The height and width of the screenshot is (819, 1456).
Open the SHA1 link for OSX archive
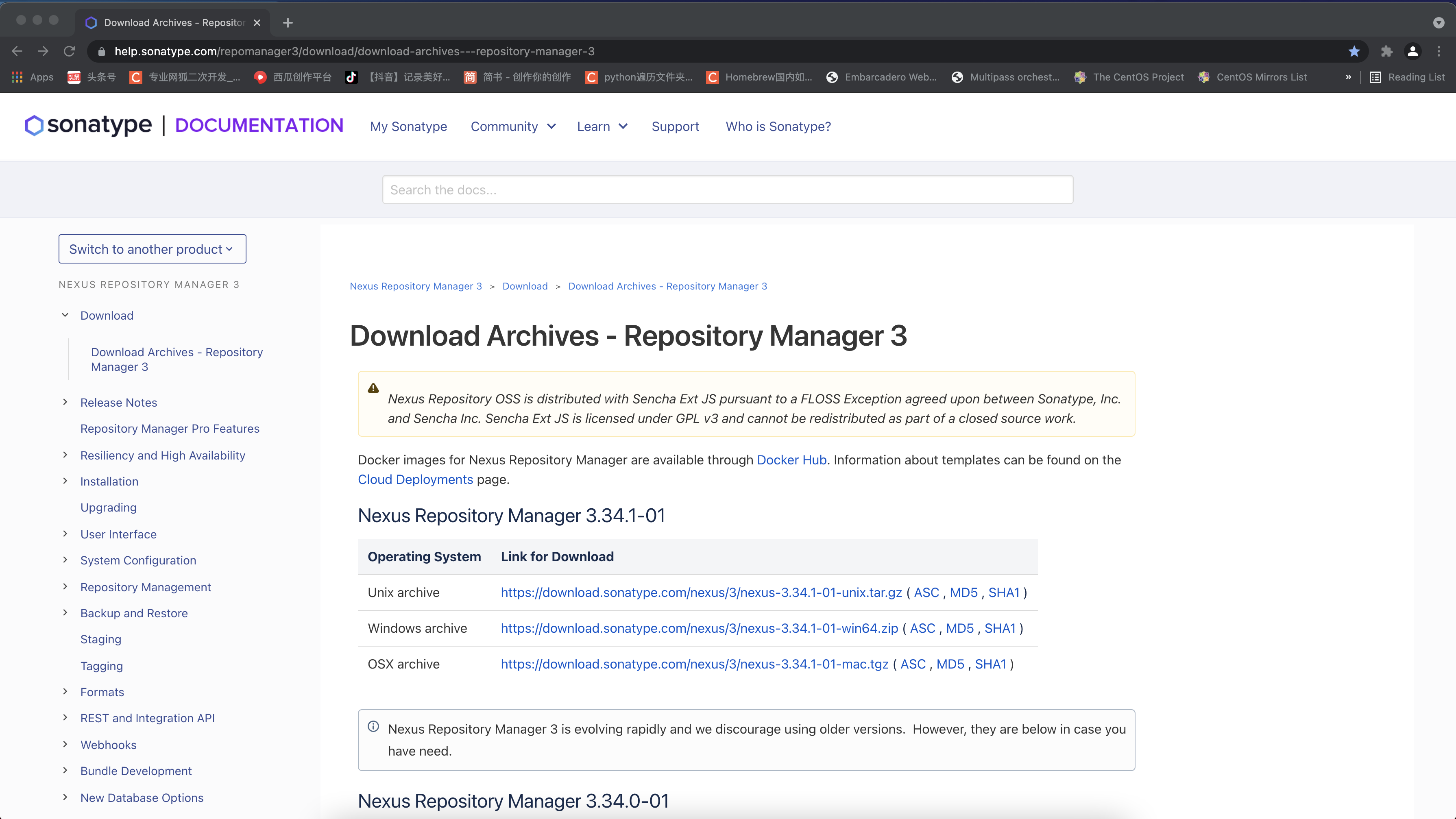coord(991,664)
